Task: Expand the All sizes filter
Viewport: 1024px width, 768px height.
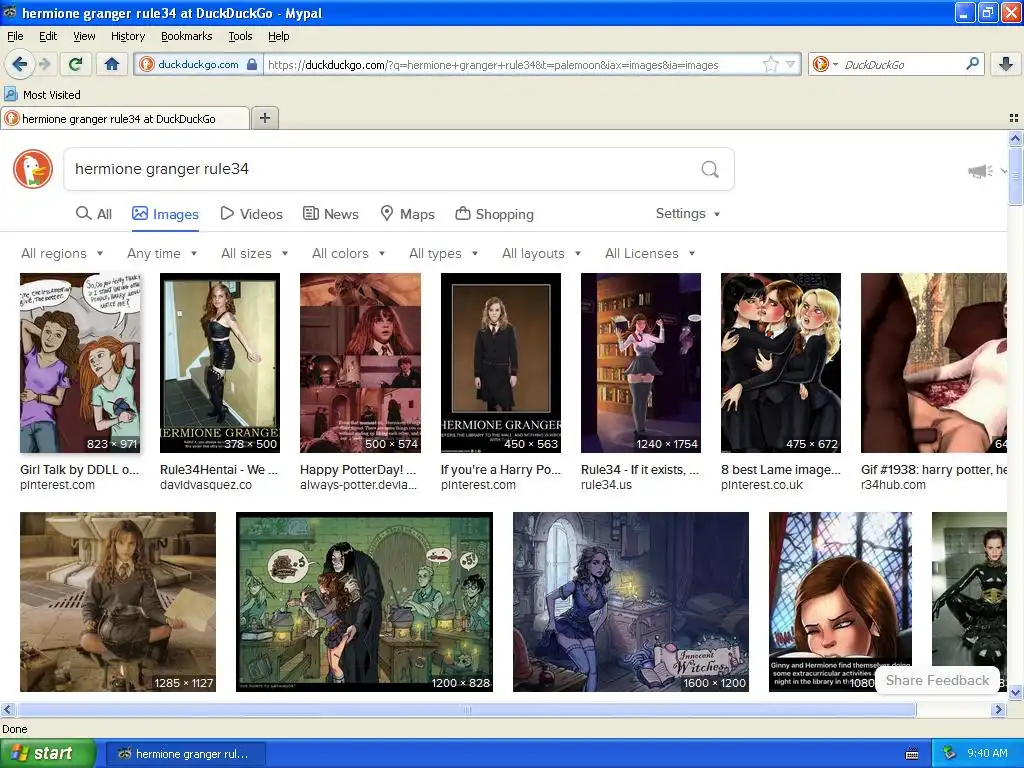Action: point(255,253)
